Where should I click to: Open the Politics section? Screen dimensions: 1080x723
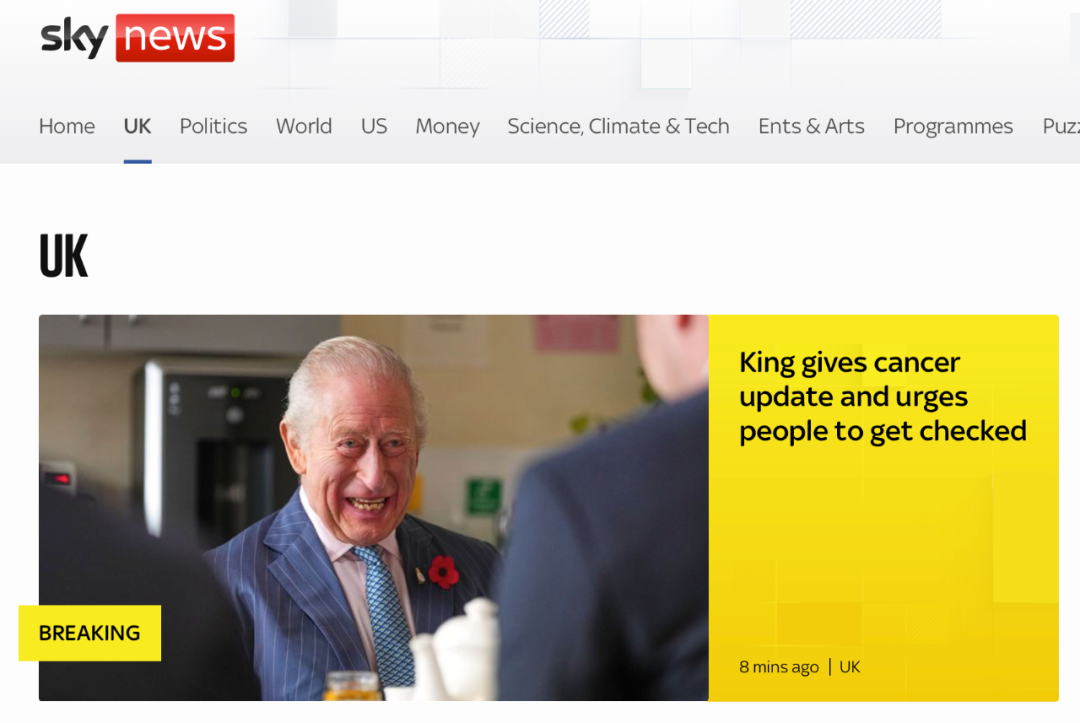213,126
